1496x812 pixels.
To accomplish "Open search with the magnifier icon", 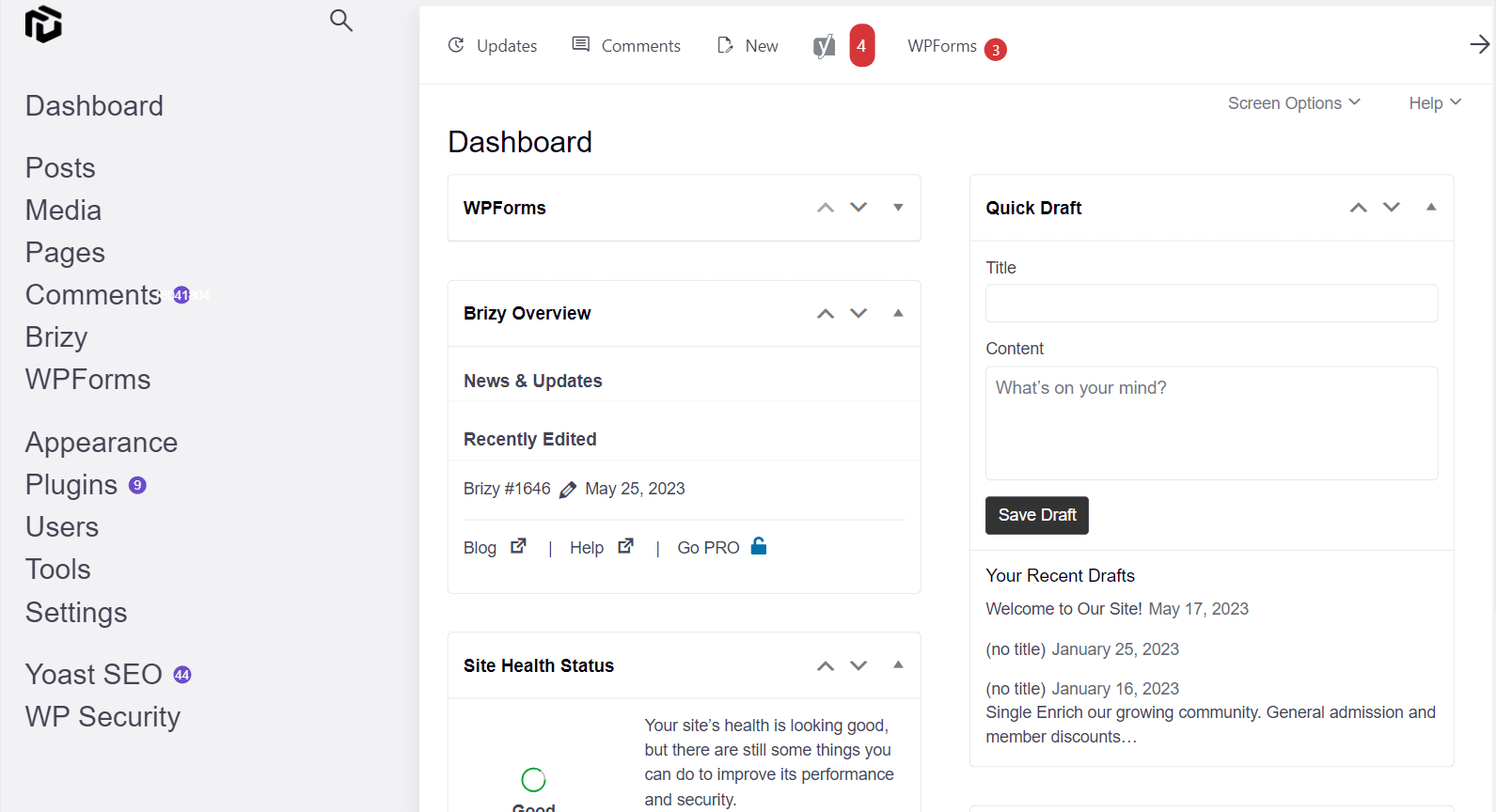I will click(341, 21).
